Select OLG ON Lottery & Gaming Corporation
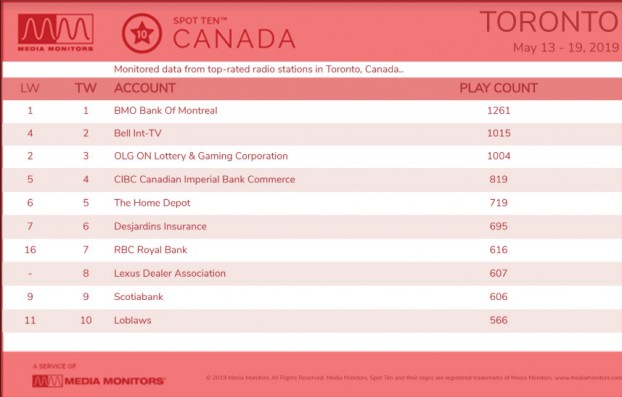 pos(201,156)
